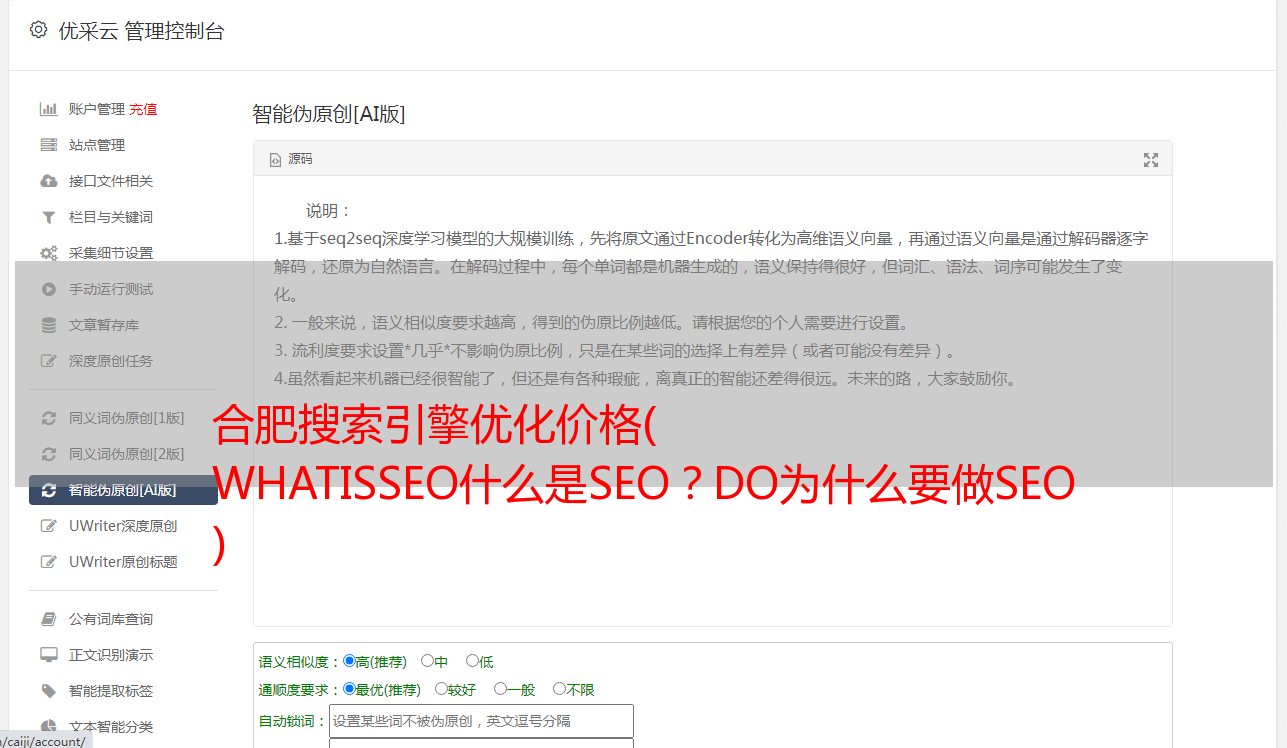Click the 语义相似度 label
The width and height of the screenshot is (1287, 748).
tap(292, 662)
